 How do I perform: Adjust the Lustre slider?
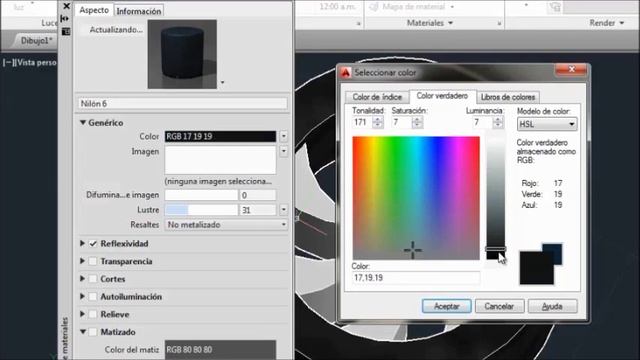click(x=201, y=210)
